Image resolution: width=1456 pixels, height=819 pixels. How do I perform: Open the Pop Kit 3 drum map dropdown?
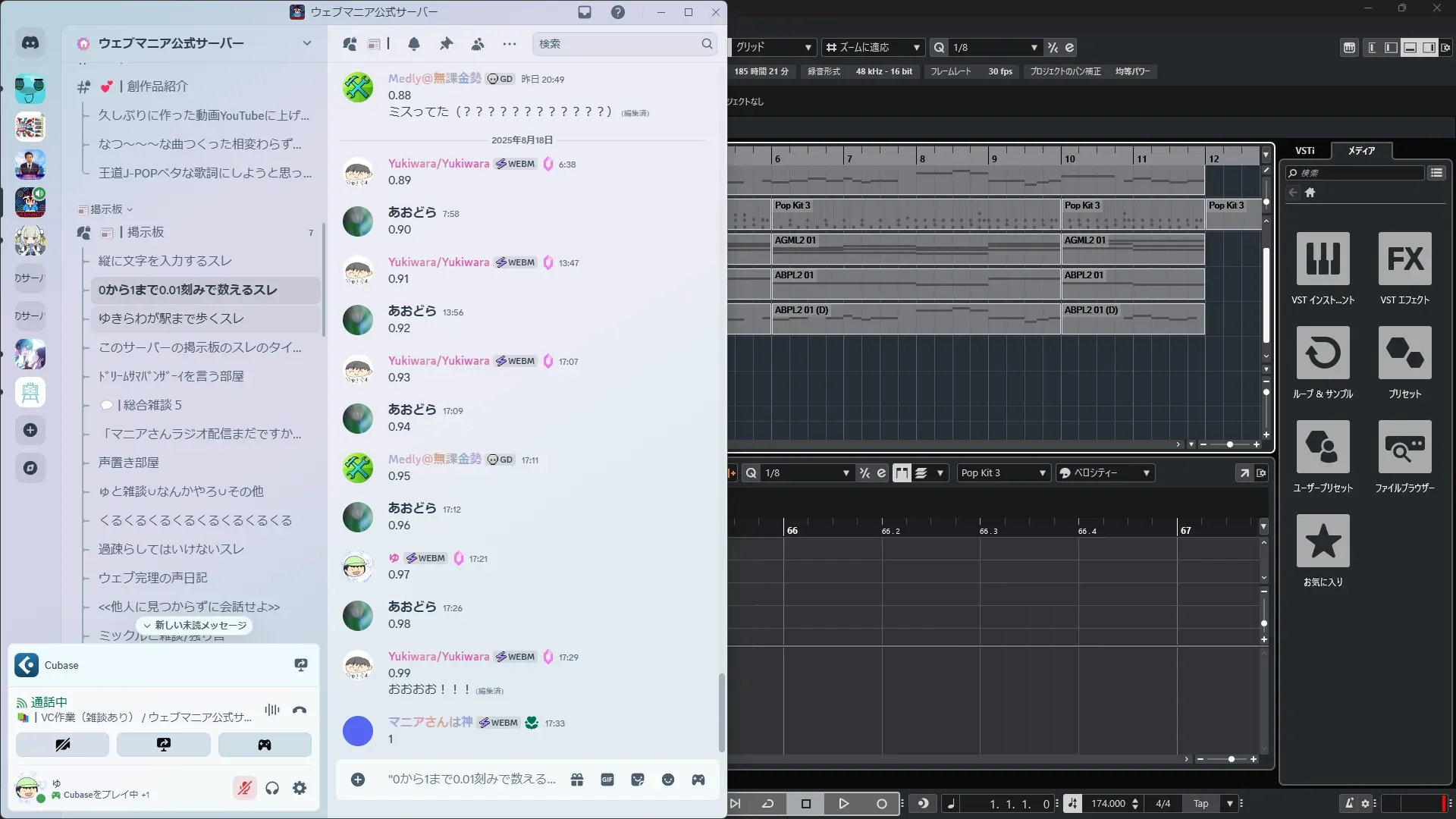click(1003, 473)
